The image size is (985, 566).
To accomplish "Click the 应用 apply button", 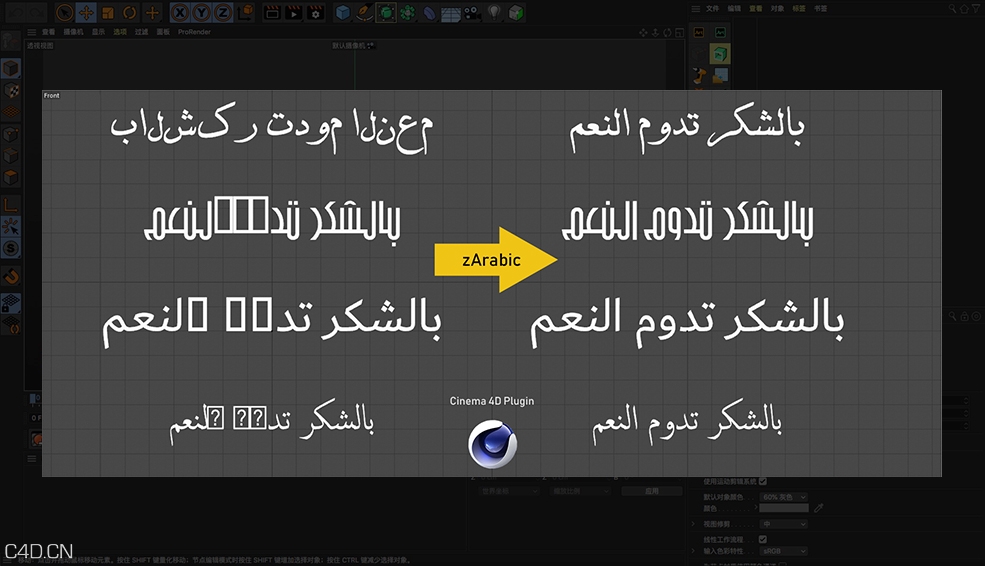I will [651, 491].
